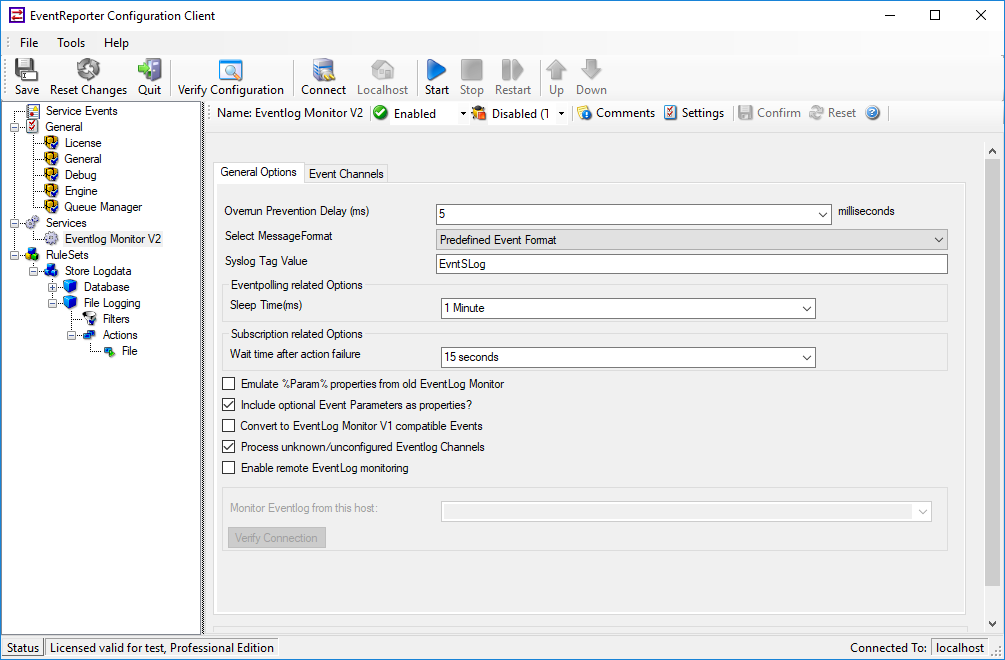The image size is (1005, 660).
Task: Select Eventlog Monitor V2 tree node
Action: 113,239
